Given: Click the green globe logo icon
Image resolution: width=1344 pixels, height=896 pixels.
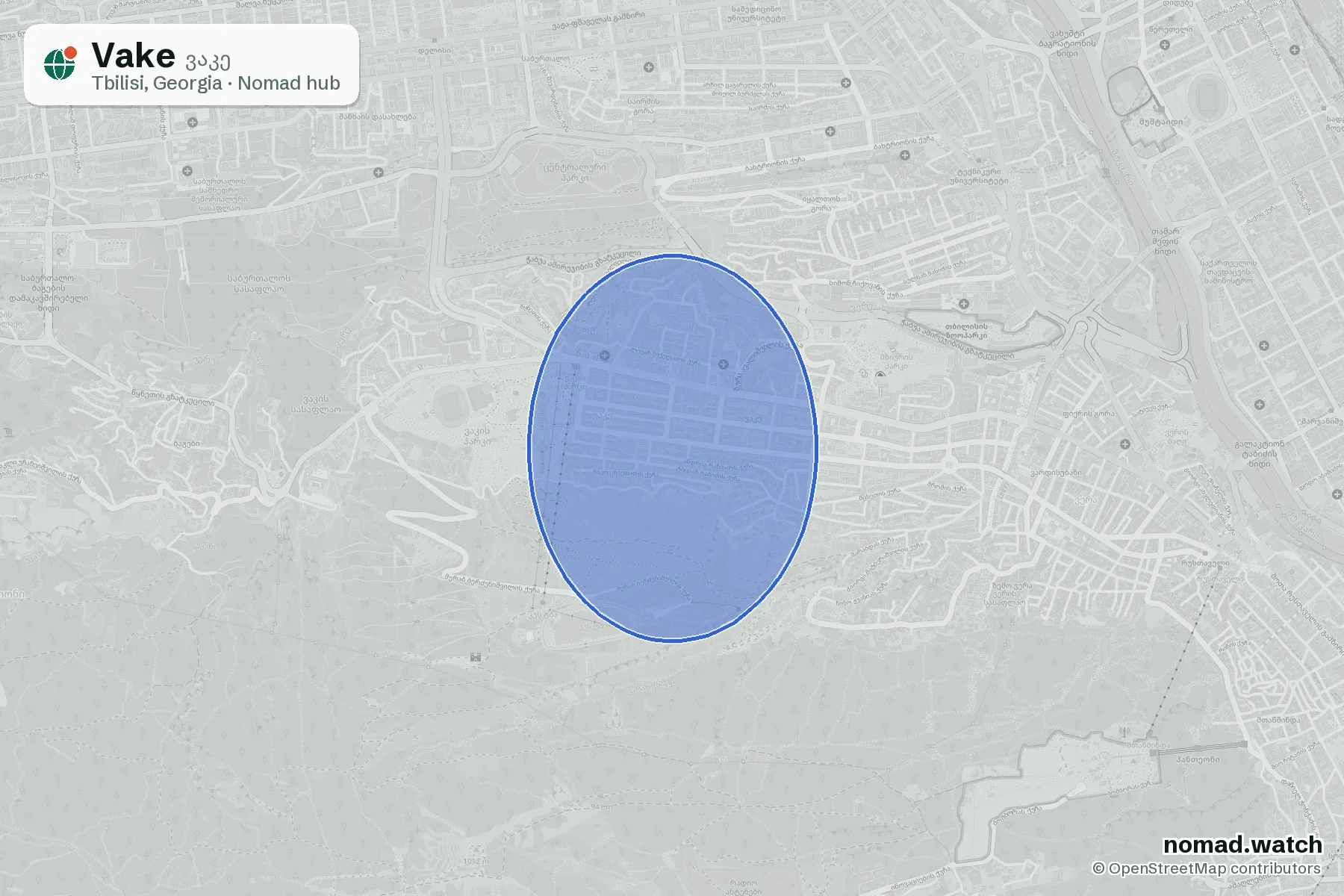Looking at the screenshot, I should tap(60, 63).
